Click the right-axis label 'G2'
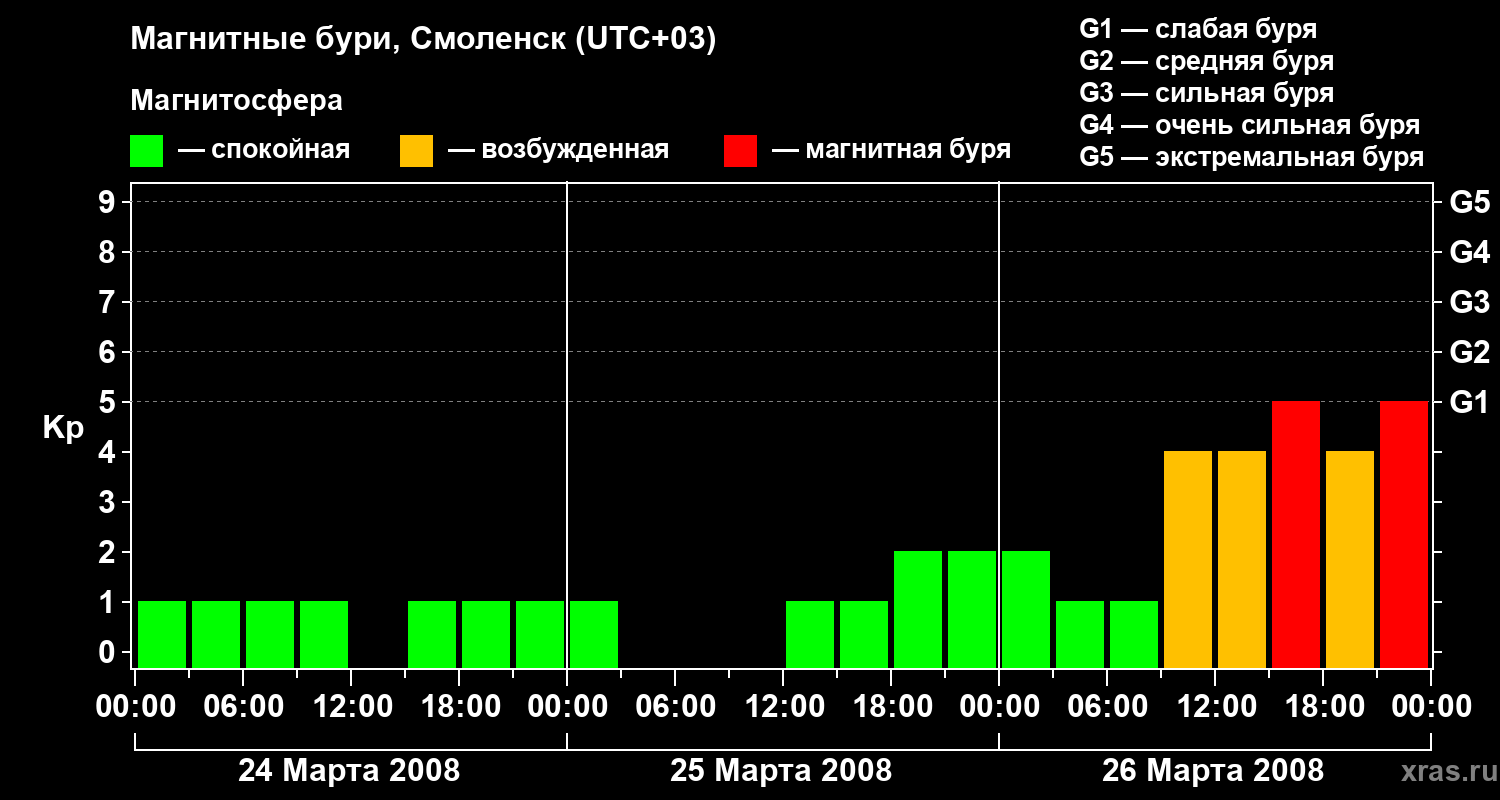 click(1469, 352)
